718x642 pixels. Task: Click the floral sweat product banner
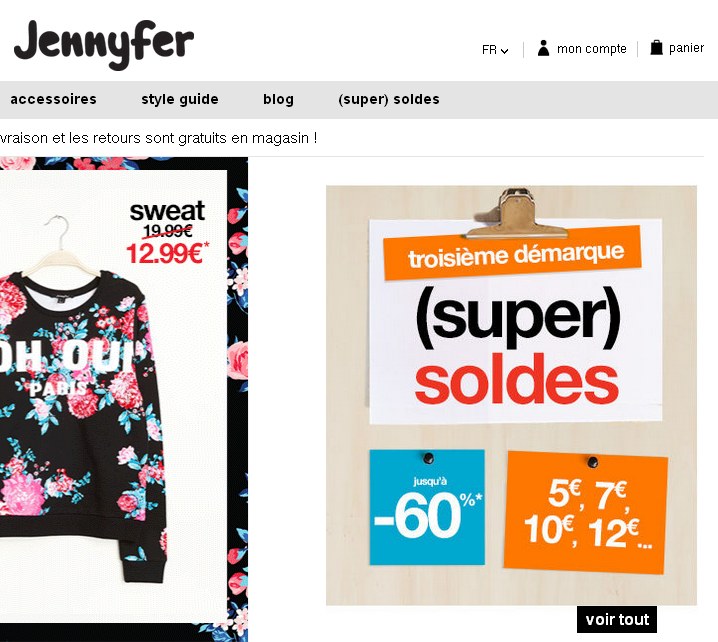pos(124,399)
